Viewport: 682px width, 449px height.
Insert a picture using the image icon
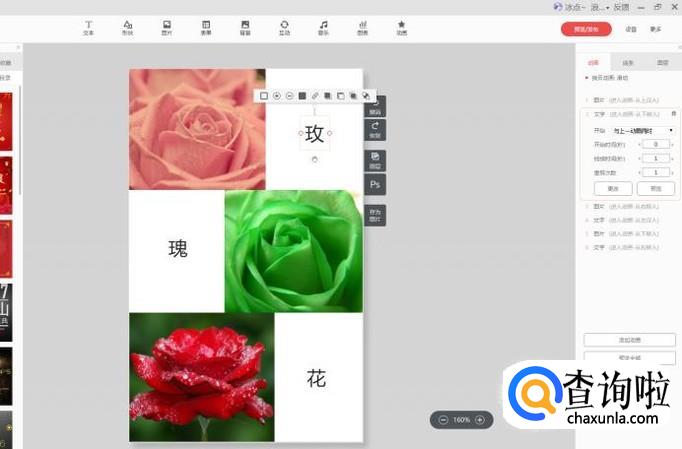click(x=167, y=28)
